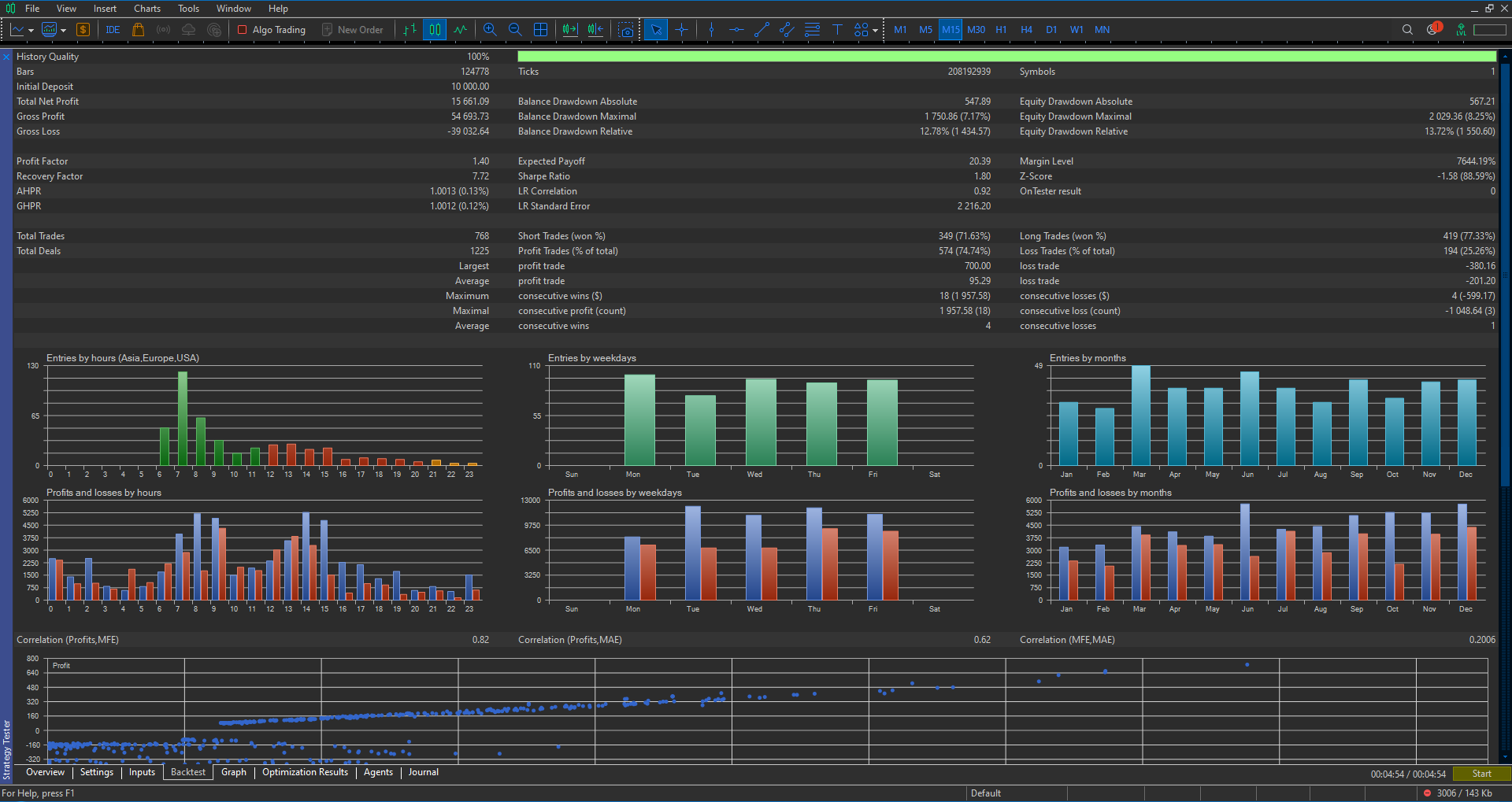This screenshot has width=1512, height=802.
Task: Click the chart screenshot camera icon
Action: tap(626, 29)
